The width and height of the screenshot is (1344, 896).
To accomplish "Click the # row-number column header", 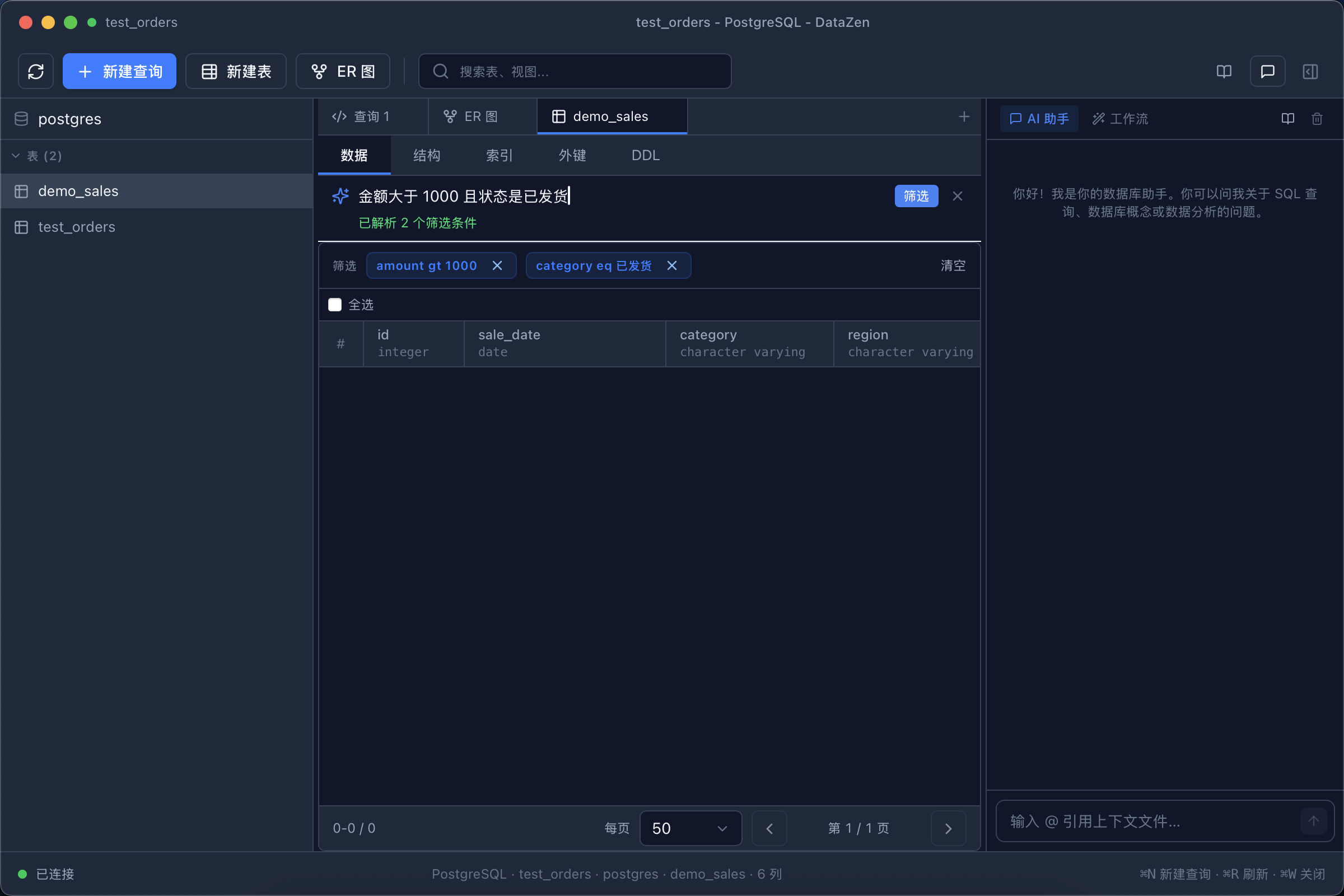I will coord(340,343).
